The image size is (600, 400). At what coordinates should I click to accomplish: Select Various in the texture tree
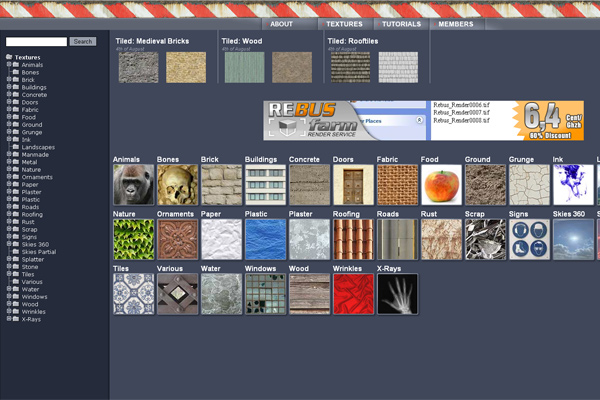[x=32, y=282]
